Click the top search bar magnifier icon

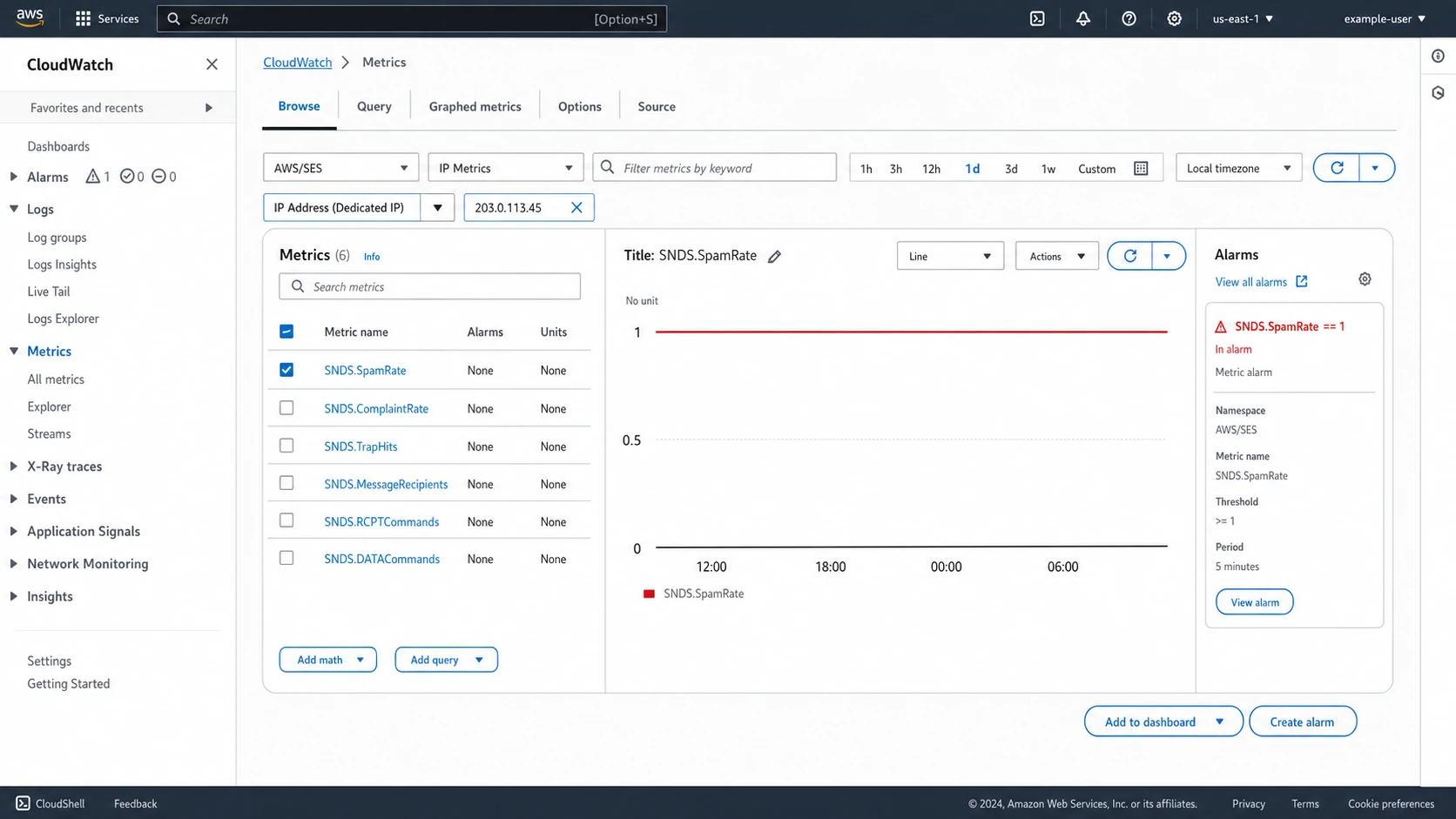173,18
